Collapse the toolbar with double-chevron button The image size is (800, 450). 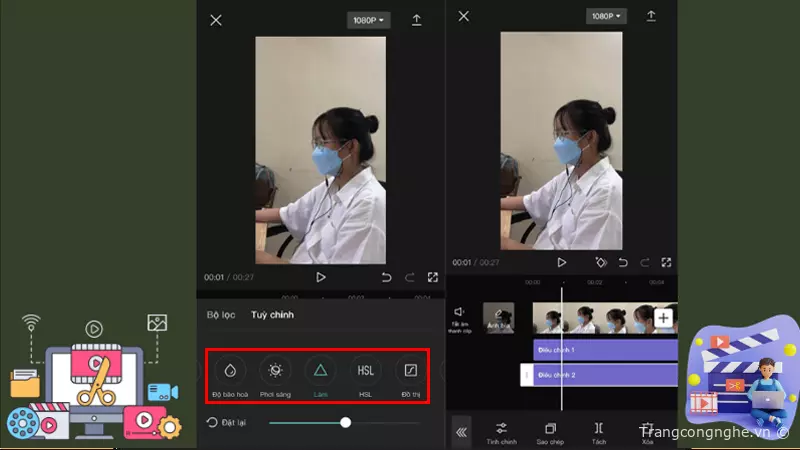461,431
